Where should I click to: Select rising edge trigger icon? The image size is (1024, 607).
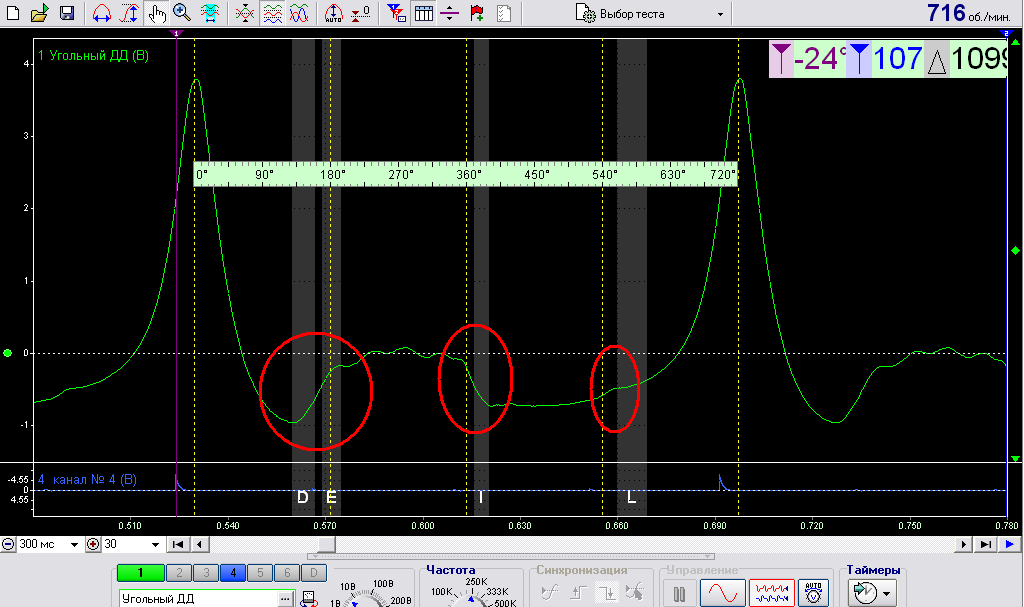(x=579, y=593)
